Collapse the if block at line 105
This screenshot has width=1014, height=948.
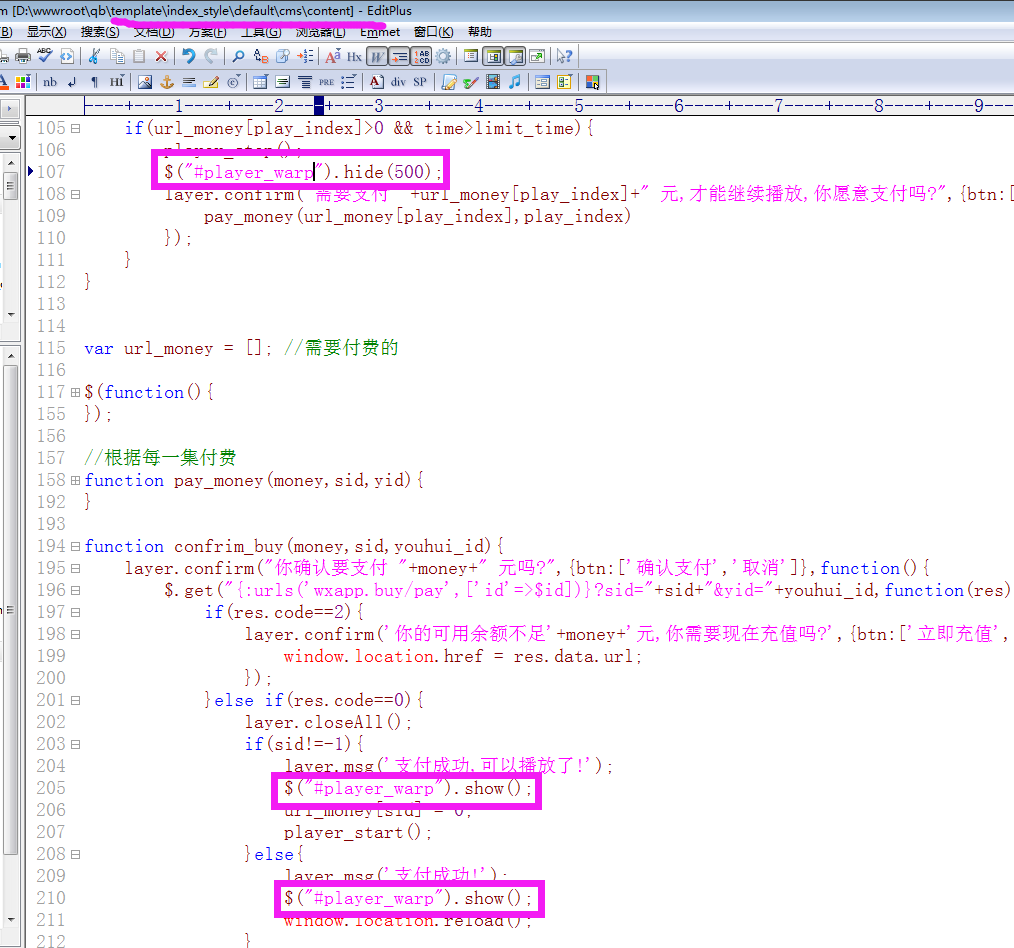76,128
